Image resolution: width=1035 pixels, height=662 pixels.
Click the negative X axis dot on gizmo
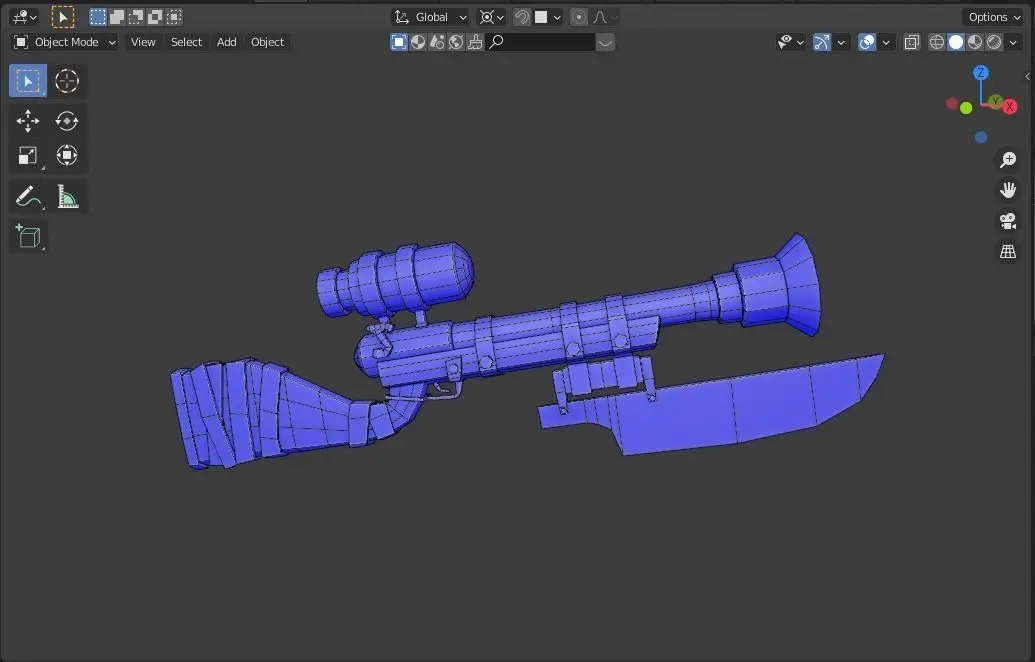952,103
